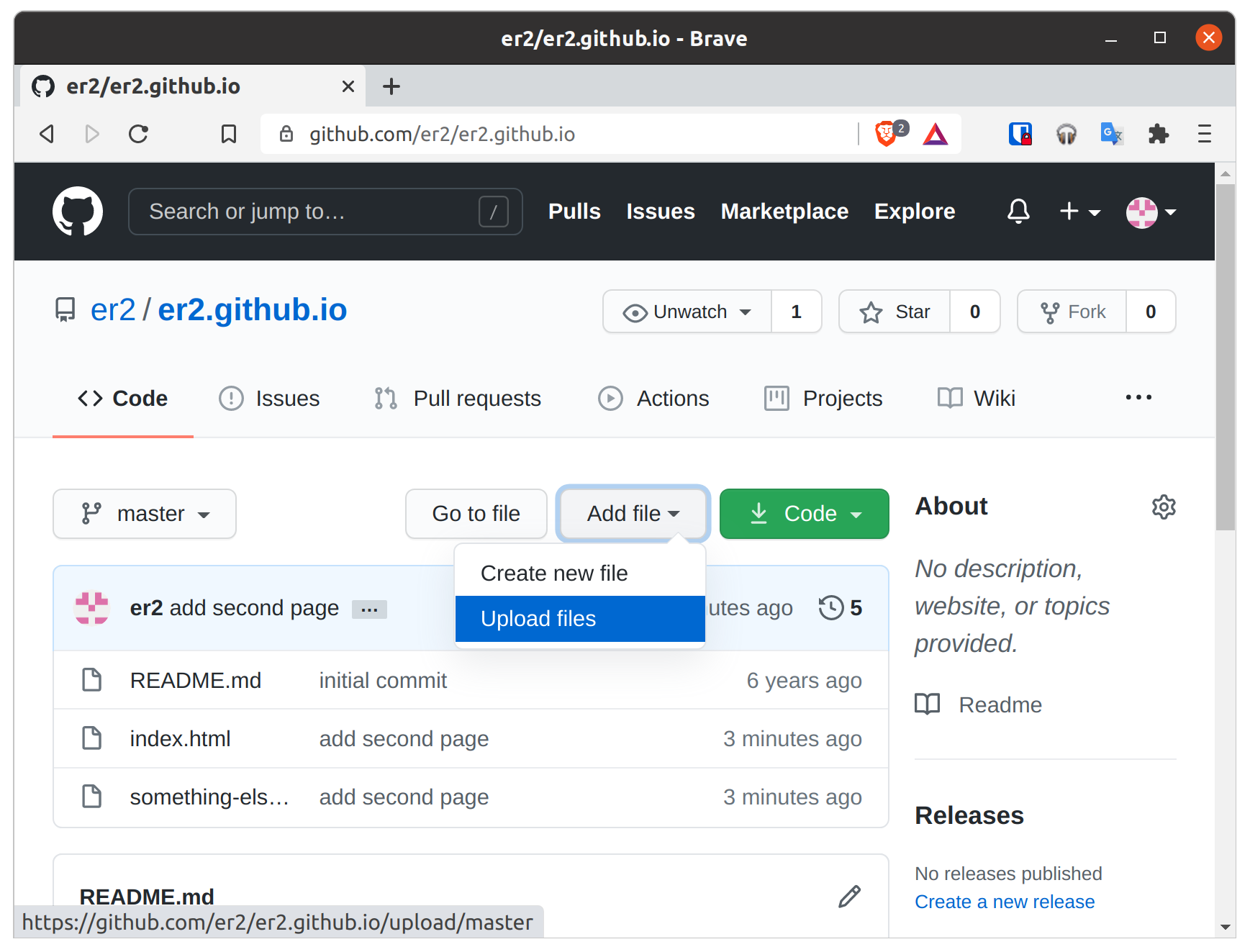
Task: Click the something-els… file icon
Action: (92, 796)
